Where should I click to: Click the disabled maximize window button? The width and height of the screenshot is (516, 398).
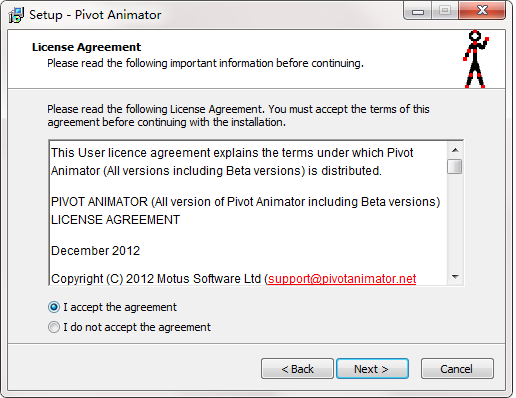pos(445,11)
